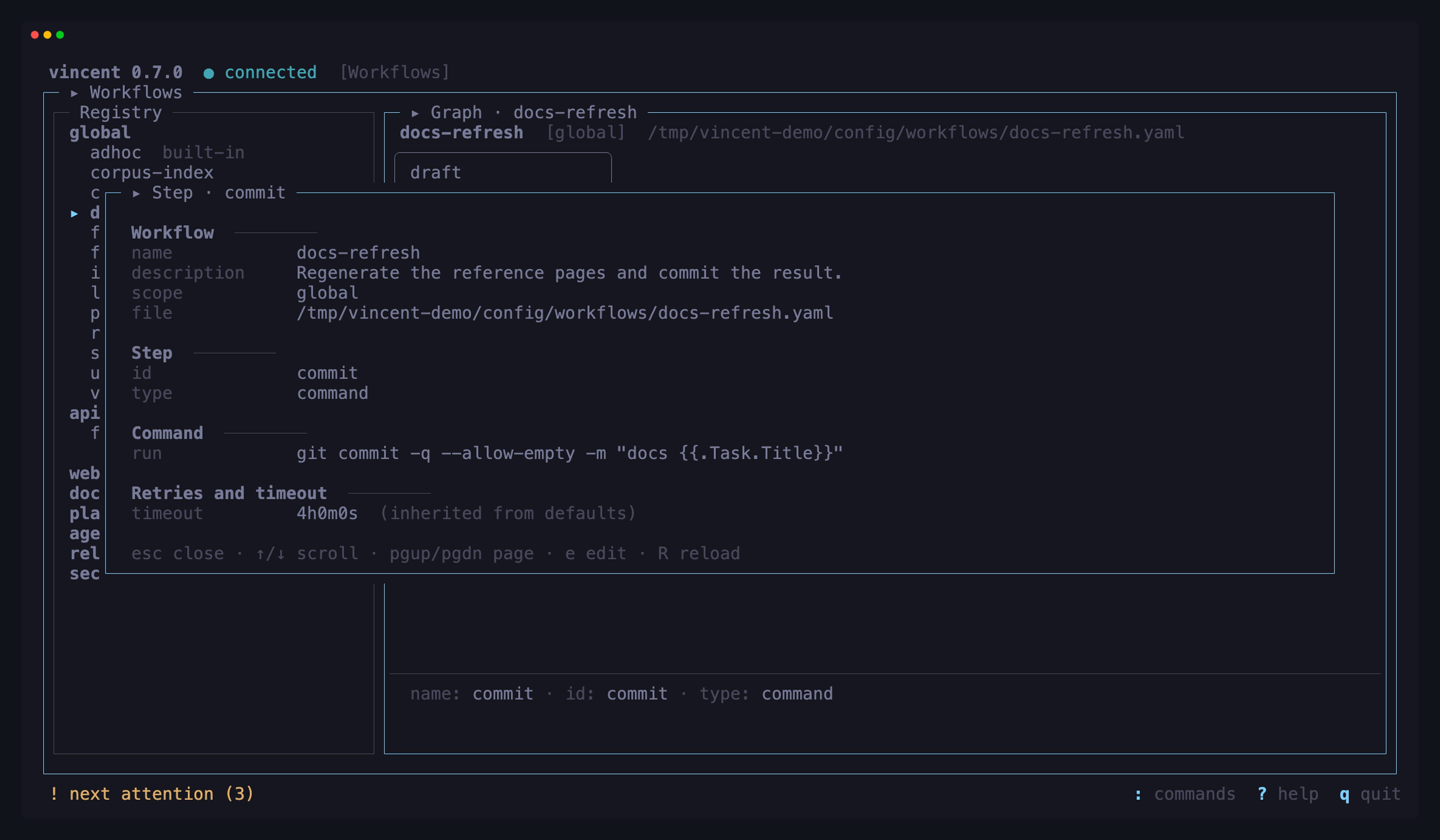Image resolution: width=1440 pixels, height=840 pixels.
Task: Click the Workflow section heading
Action: (x=173, y=233)
